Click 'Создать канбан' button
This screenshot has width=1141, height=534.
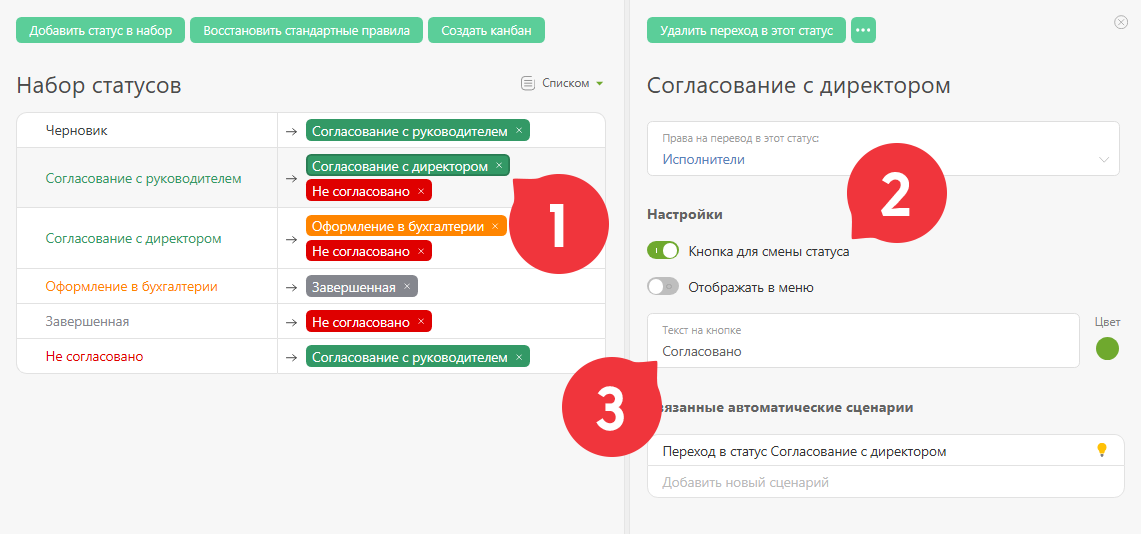pyautogui.click(x=487, y=31)
